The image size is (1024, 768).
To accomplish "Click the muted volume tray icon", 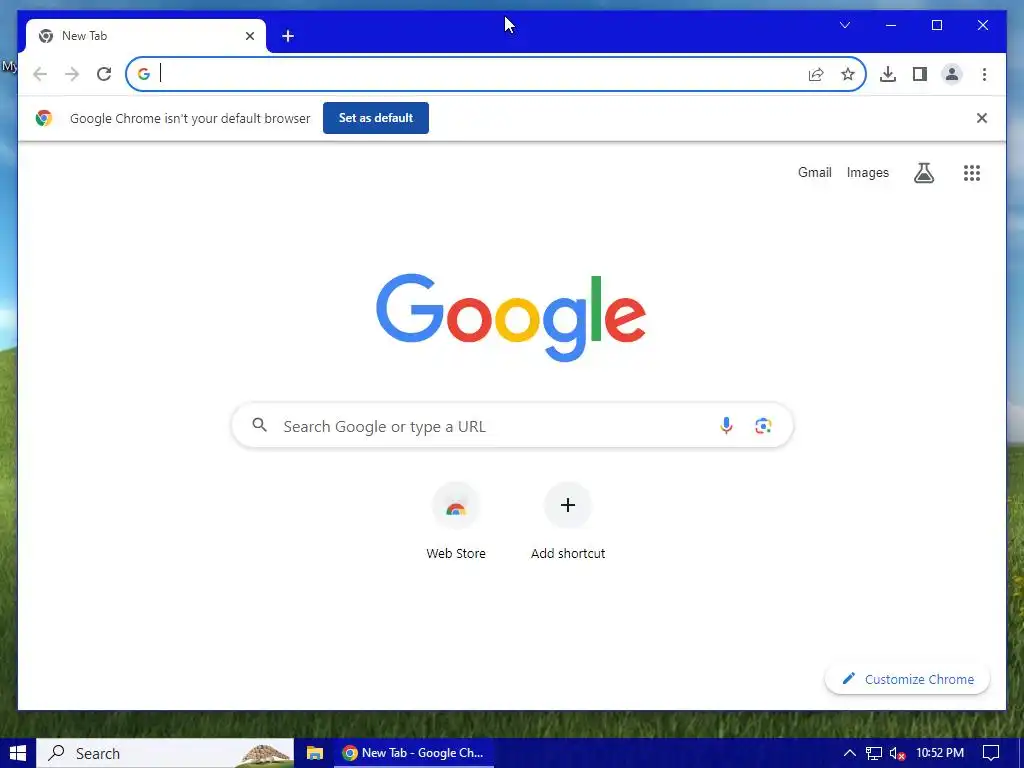I will pos(898,754).
